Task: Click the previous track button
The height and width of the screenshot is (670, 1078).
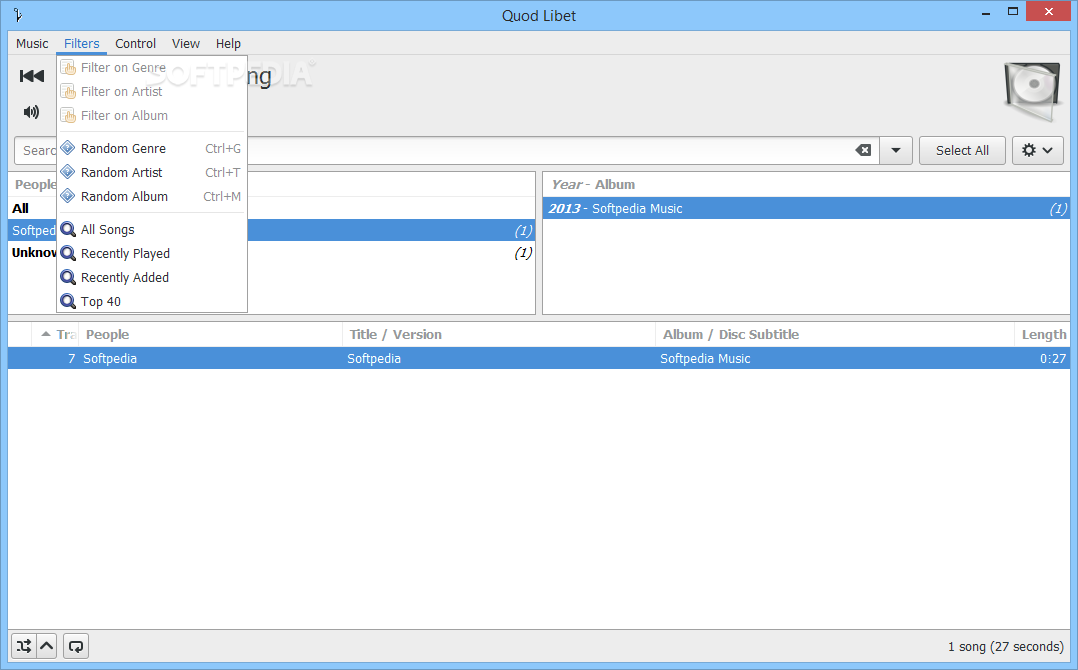Action: point(32,76)
